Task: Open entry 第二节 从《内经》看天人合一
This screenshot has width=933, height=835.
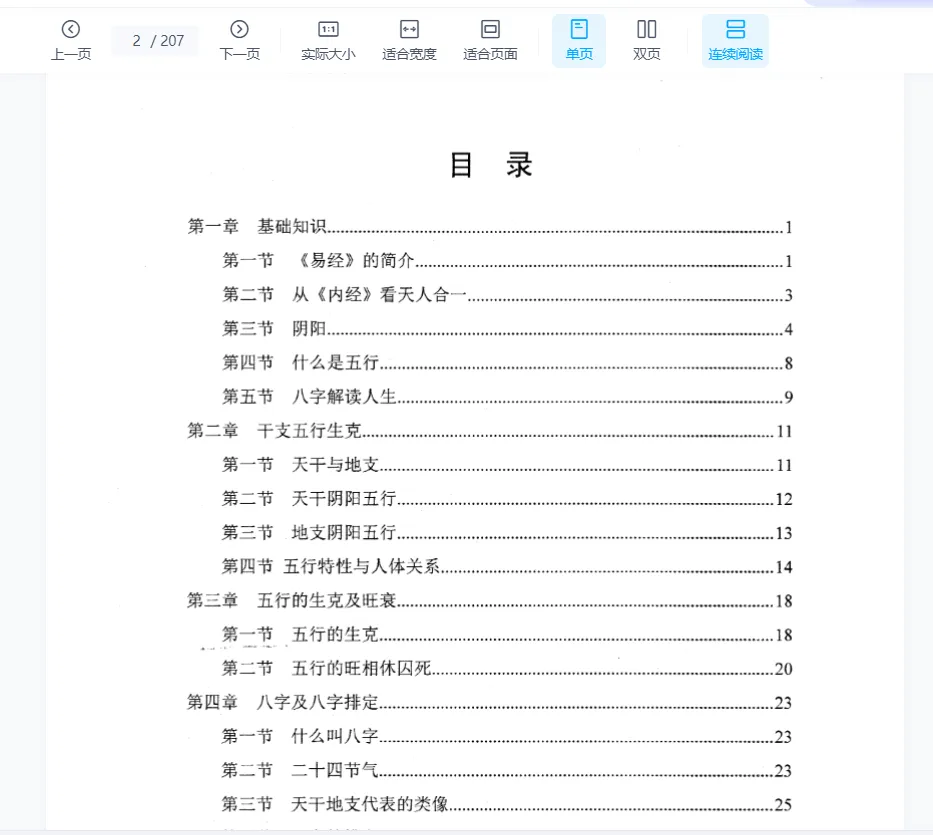Action: [507, 295]
